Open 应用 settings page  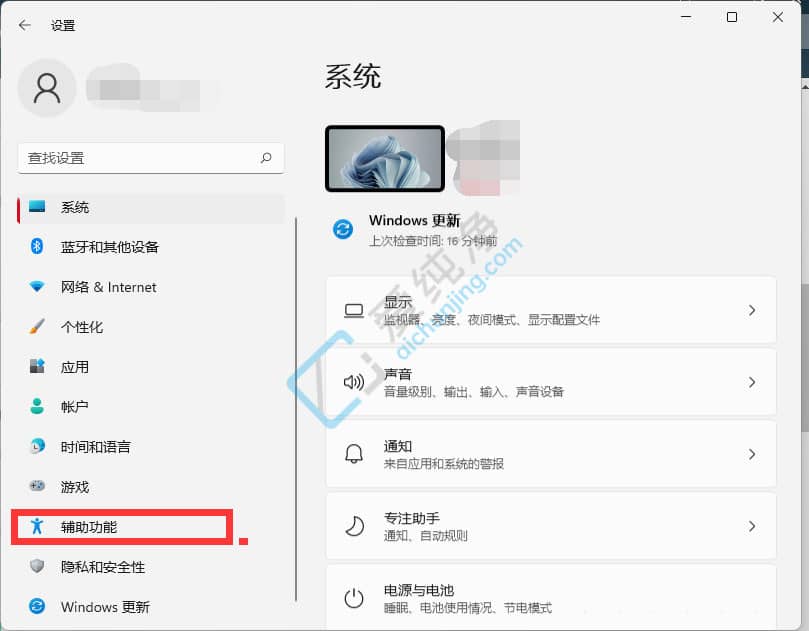point(151,367)
